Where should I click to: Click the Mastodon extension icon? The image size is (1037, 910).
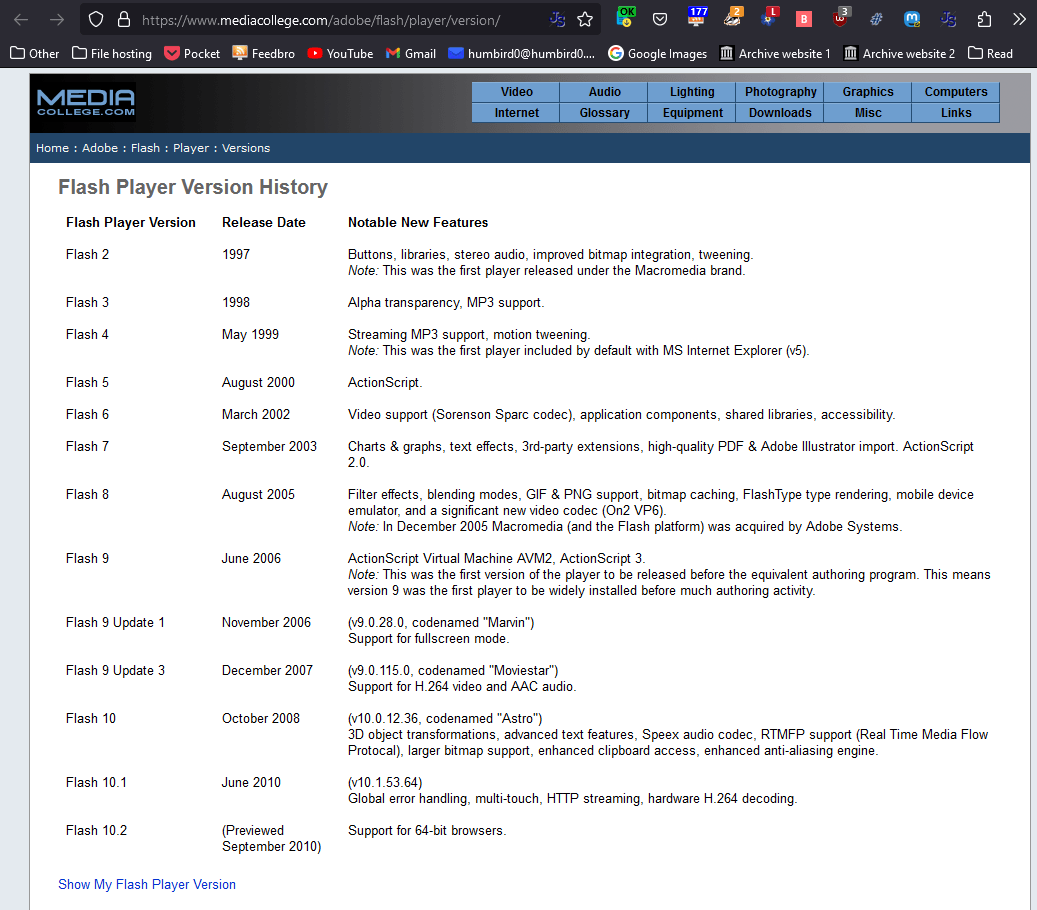[912, 19]
